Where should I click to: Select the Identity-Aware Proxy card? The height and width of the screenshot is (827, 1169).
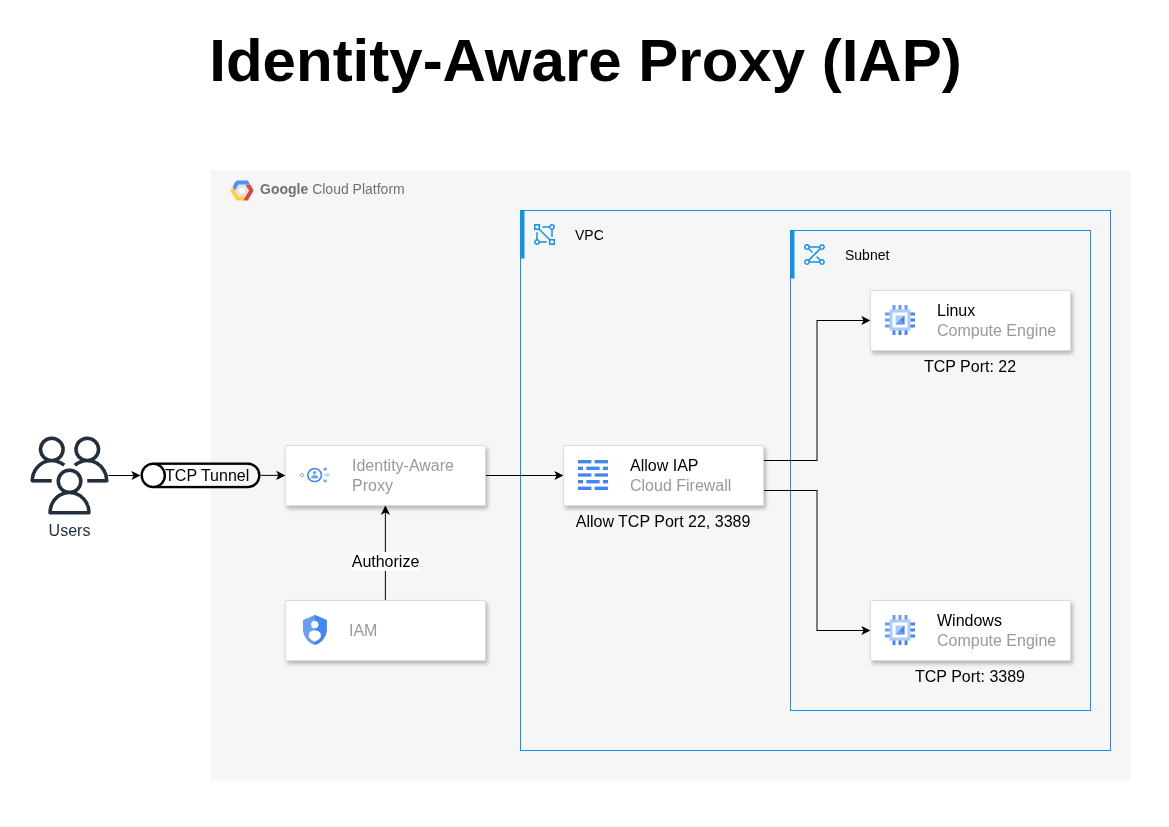[x=385, y=476]
